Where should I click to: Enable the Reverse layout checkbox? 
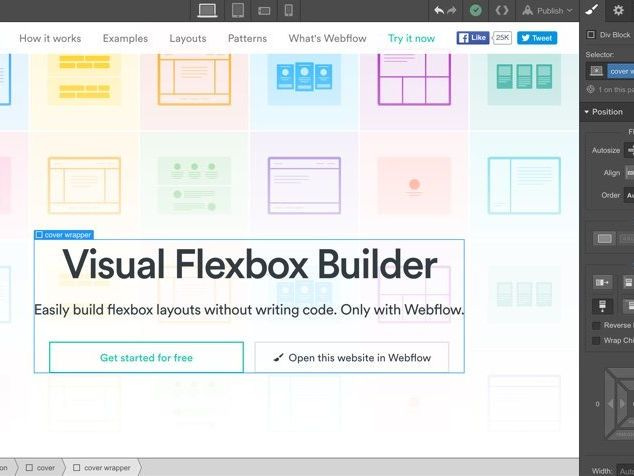(x=596, y=326)
